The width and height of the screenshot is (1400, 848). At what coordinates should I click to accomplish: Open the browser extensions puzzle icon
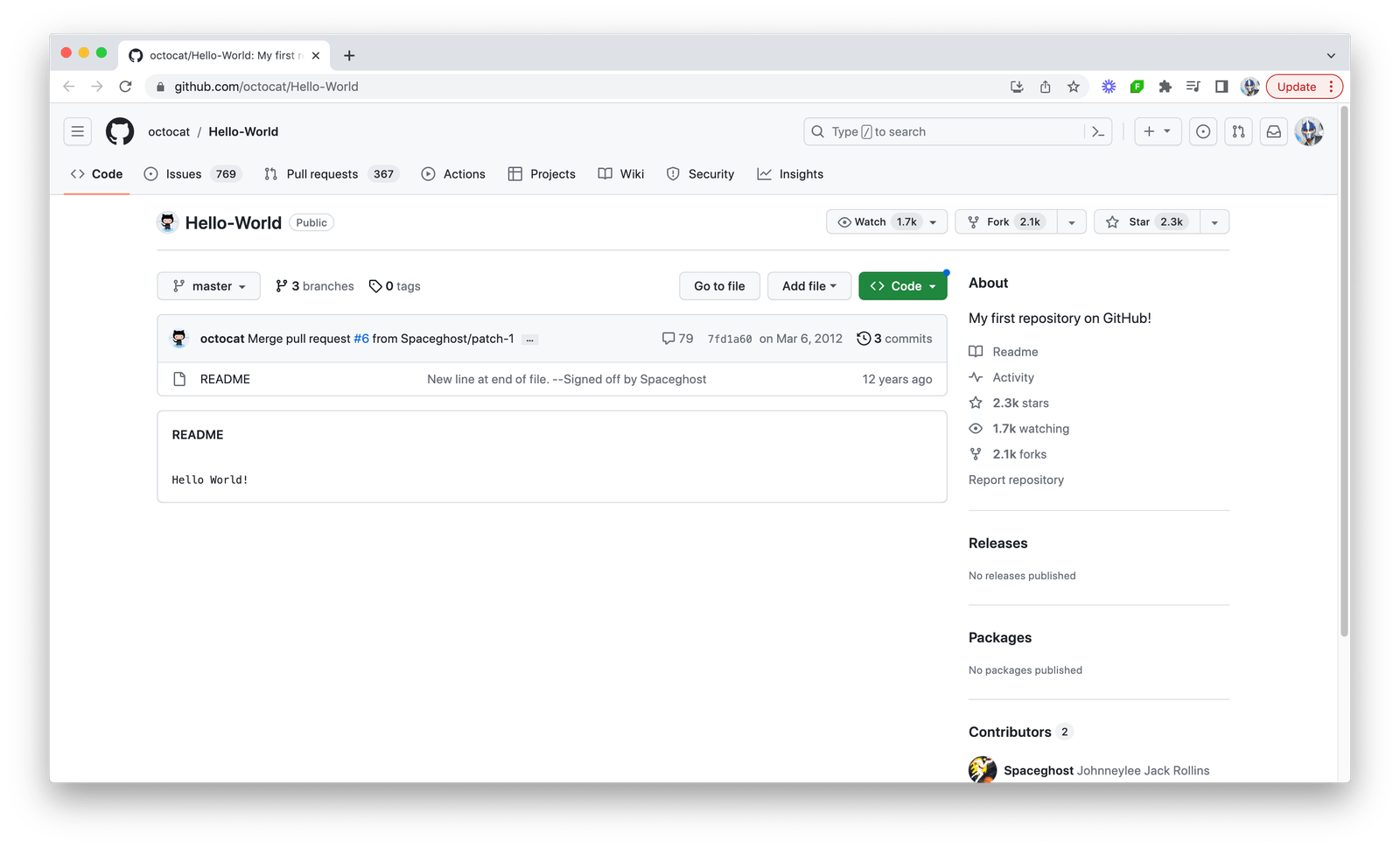[x=1165, y=87]
